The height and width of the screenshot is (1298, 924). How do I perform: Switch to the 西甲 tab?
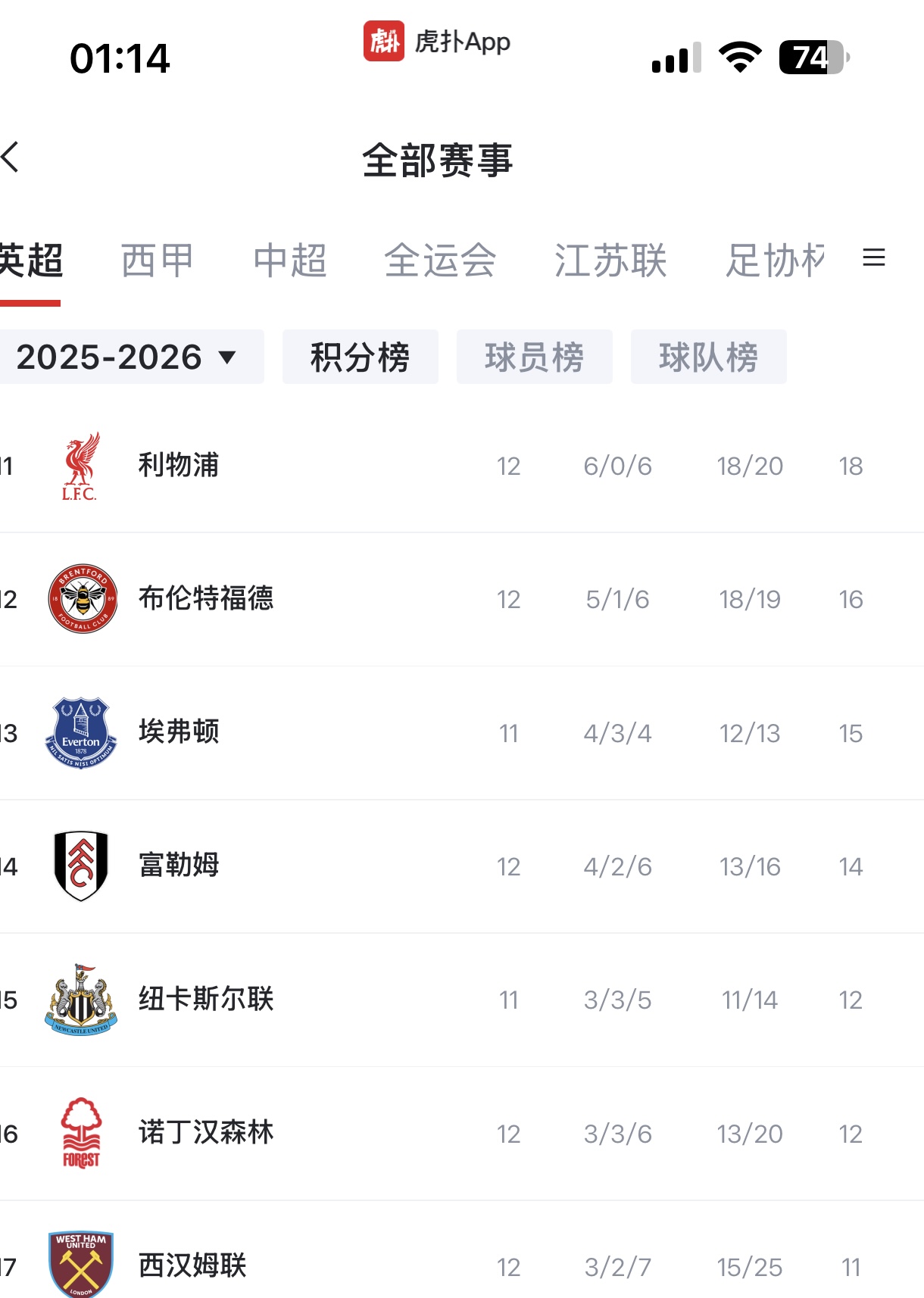click(x=158, y=261)
